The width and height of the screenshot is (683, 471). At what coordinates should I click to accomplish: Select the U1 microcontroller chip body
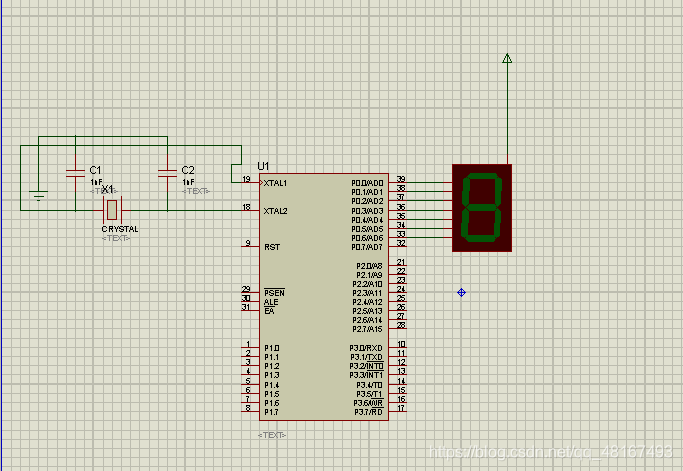(324, 297)
